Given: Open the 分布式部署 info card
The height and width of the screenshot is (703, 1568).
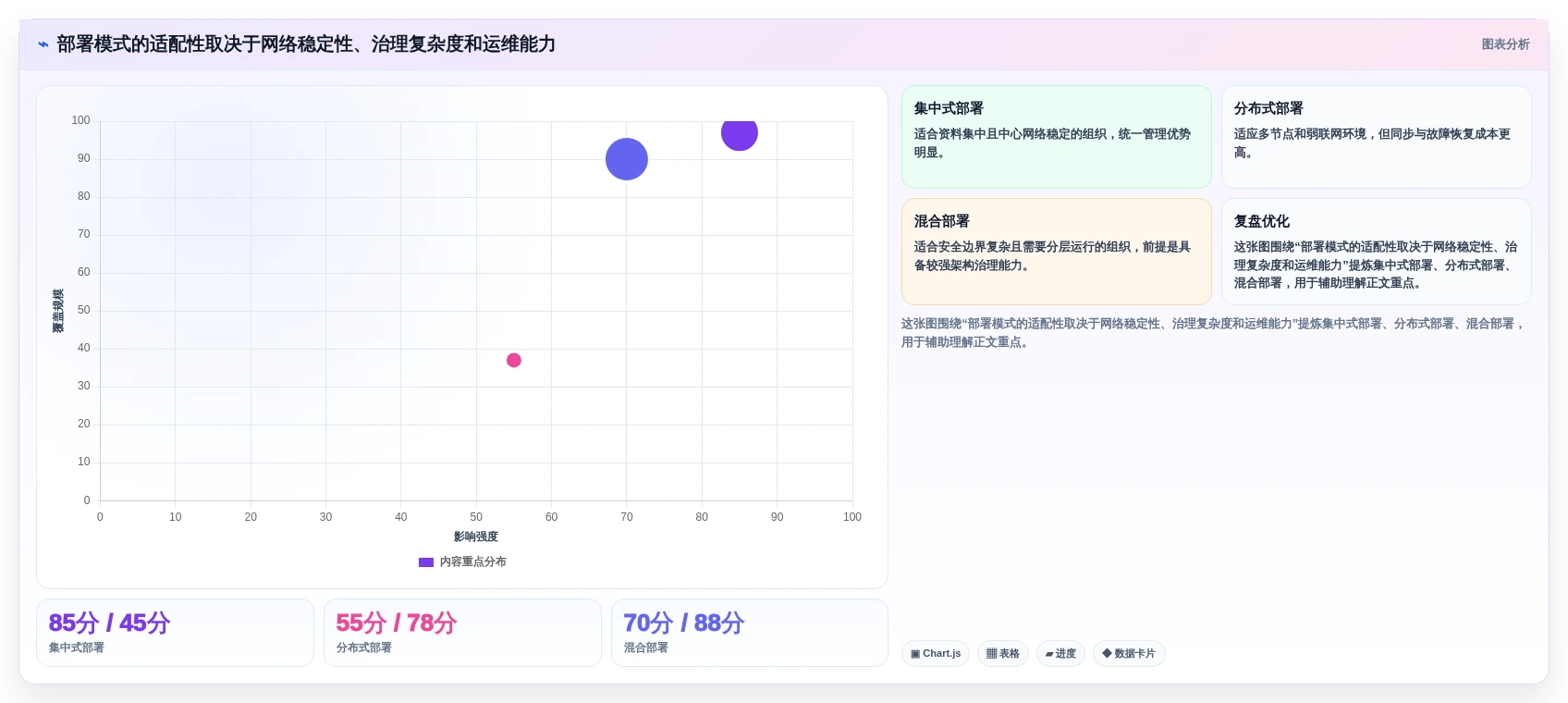Looking at the screenshot, I should tap(1377, 137).
